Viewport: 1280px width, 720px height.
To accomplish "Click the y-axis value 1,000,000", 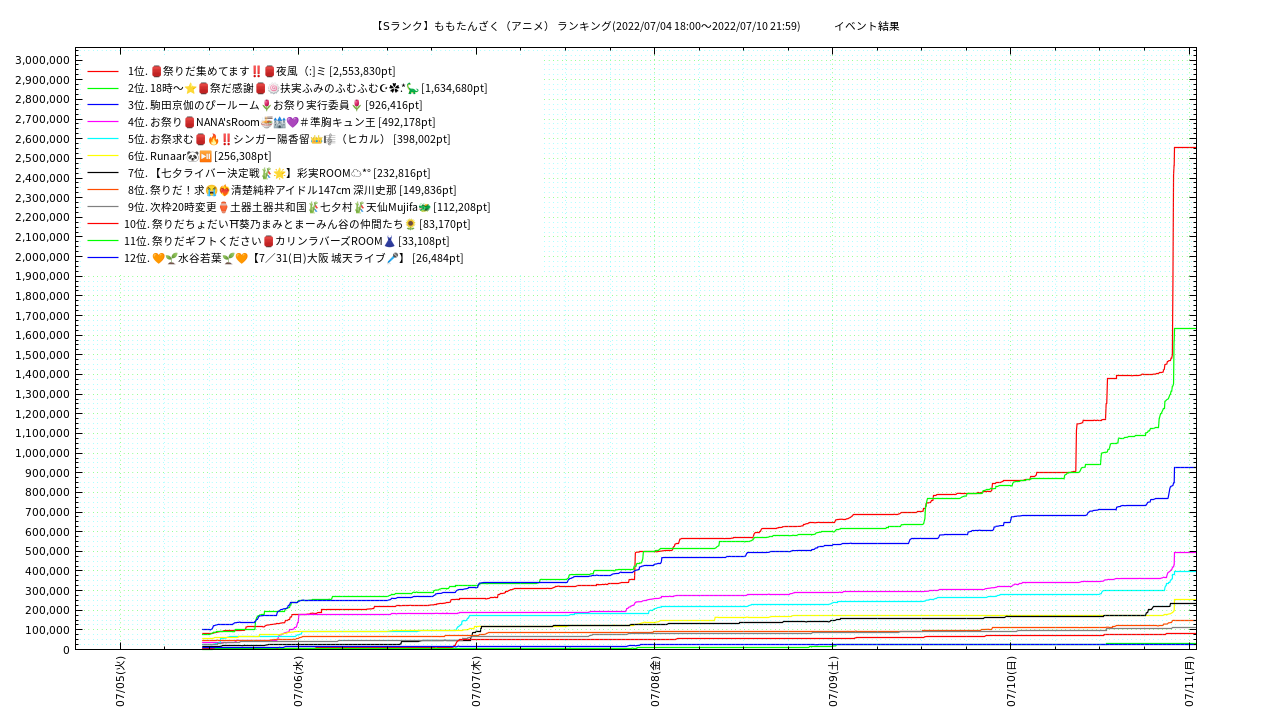I will click(42, 453).
